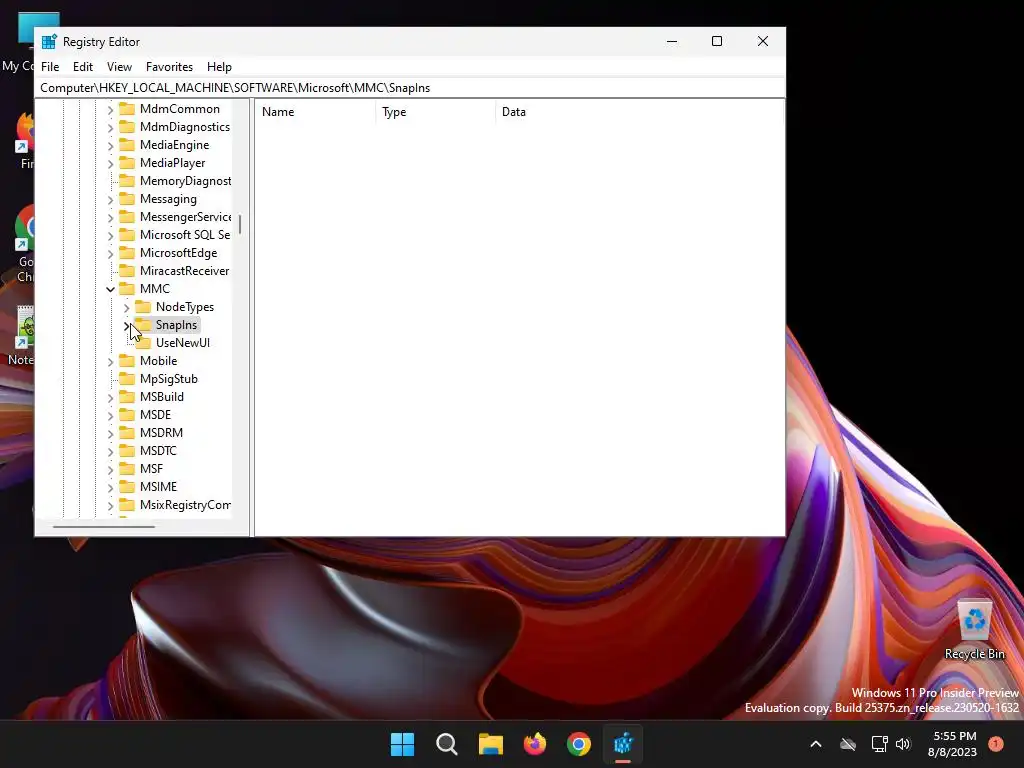Screen dimensions: 1024x768
Task: Open taskbar Search
Action: [447, 744]
